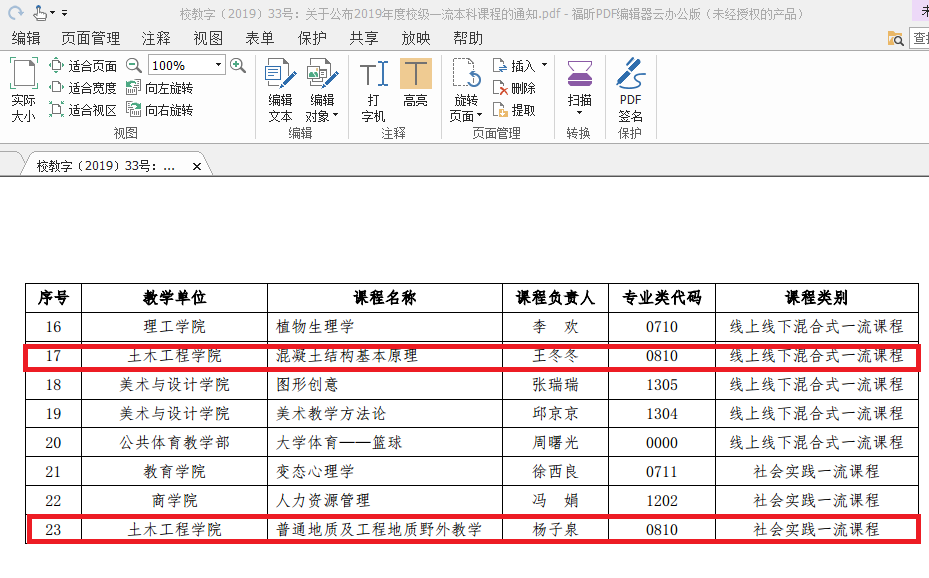Click the PDF Sign (PDF签名) icon
The height and width of the screenshot is (578, 929).
click(x=630, y=90)
